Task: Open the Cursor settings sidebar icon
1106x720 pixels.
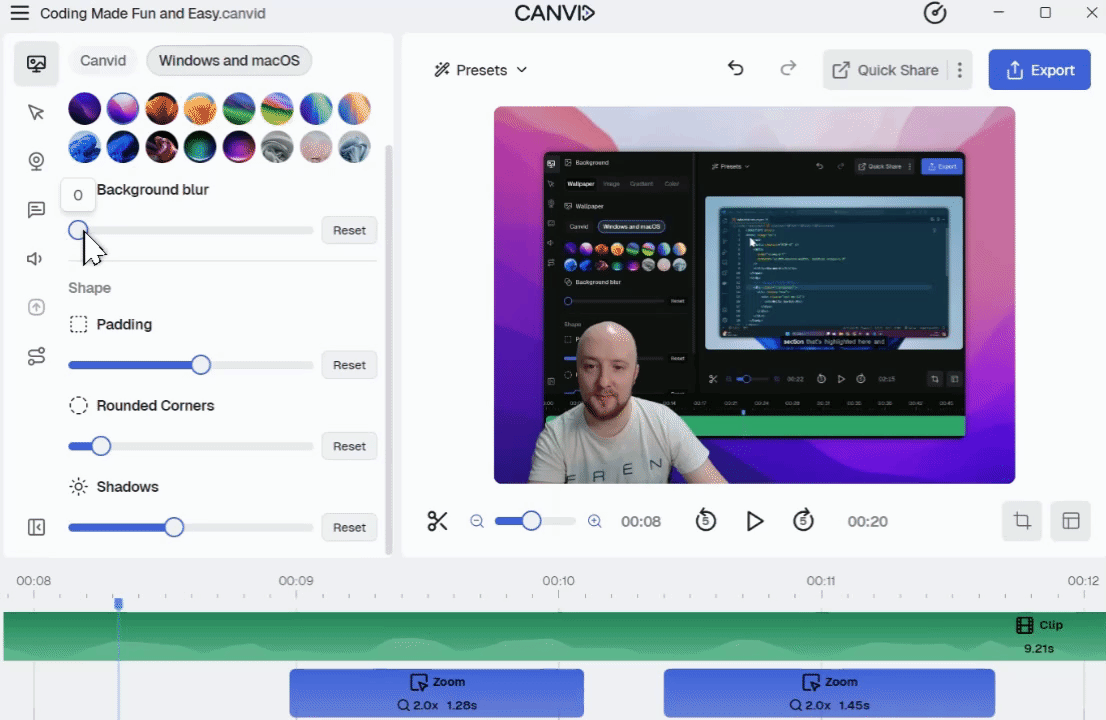Action: tap(36, 113)
